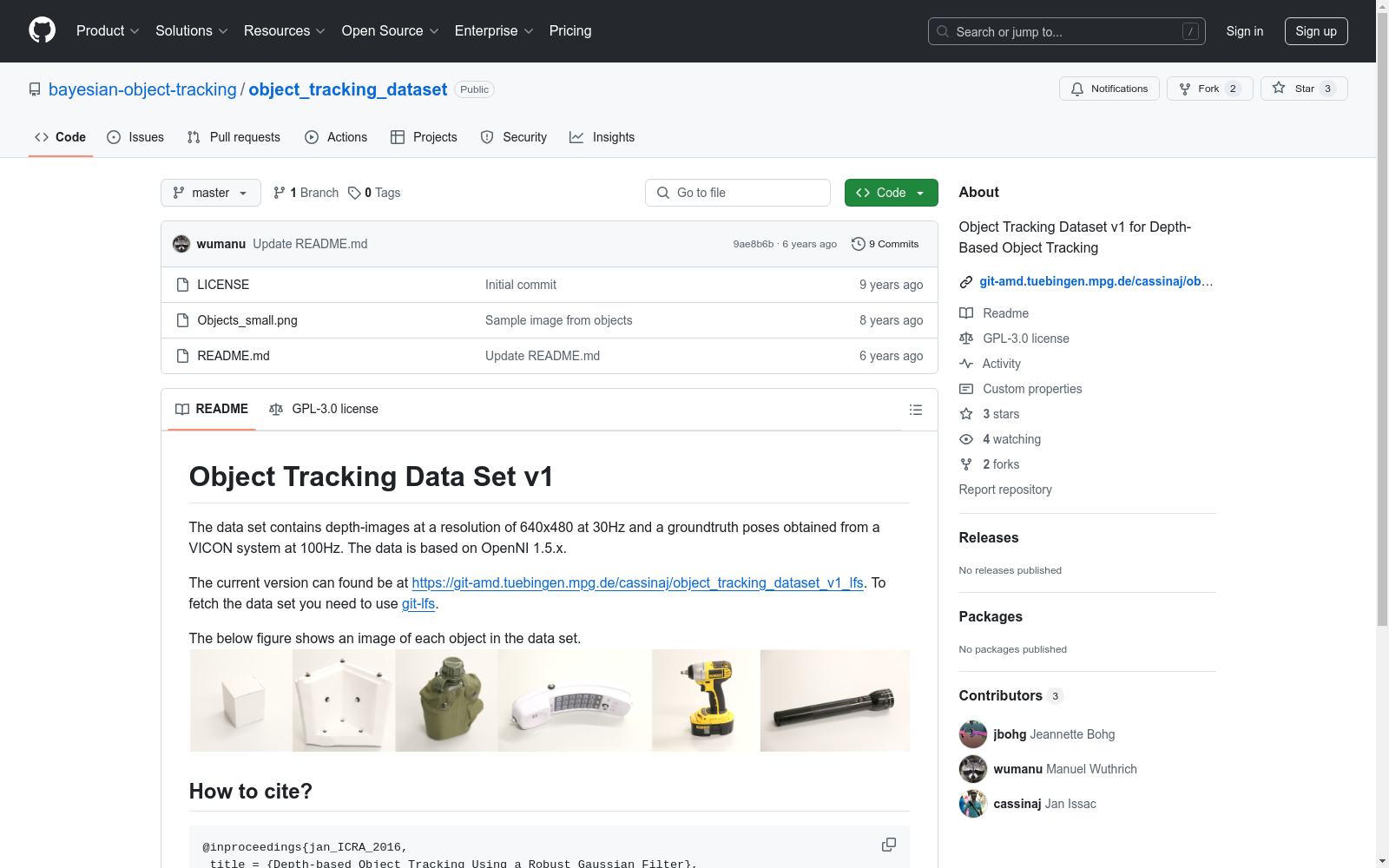Open the README.md file
The width and height of the screenshot is (1389, 868).
pyautogui.click(x=234, y=356)
